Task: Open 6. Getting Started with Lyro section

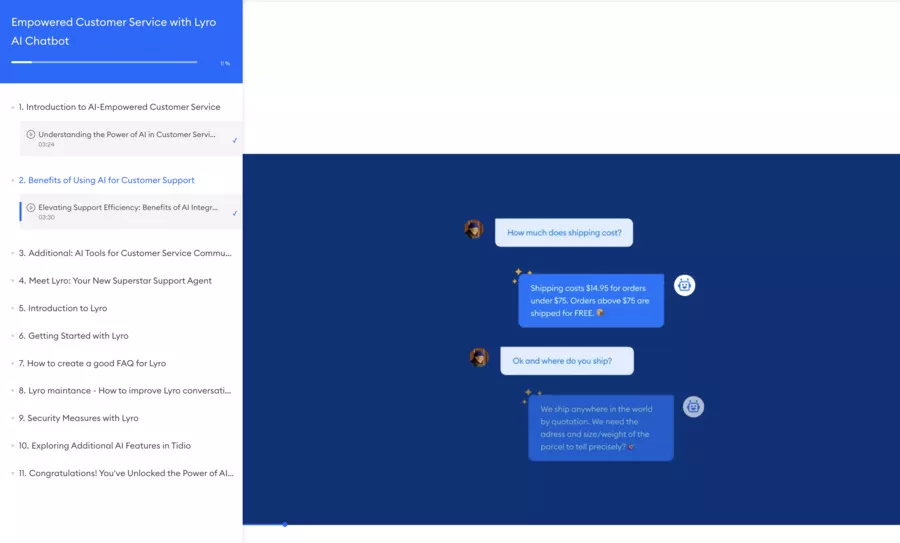Action: [73, 335]
